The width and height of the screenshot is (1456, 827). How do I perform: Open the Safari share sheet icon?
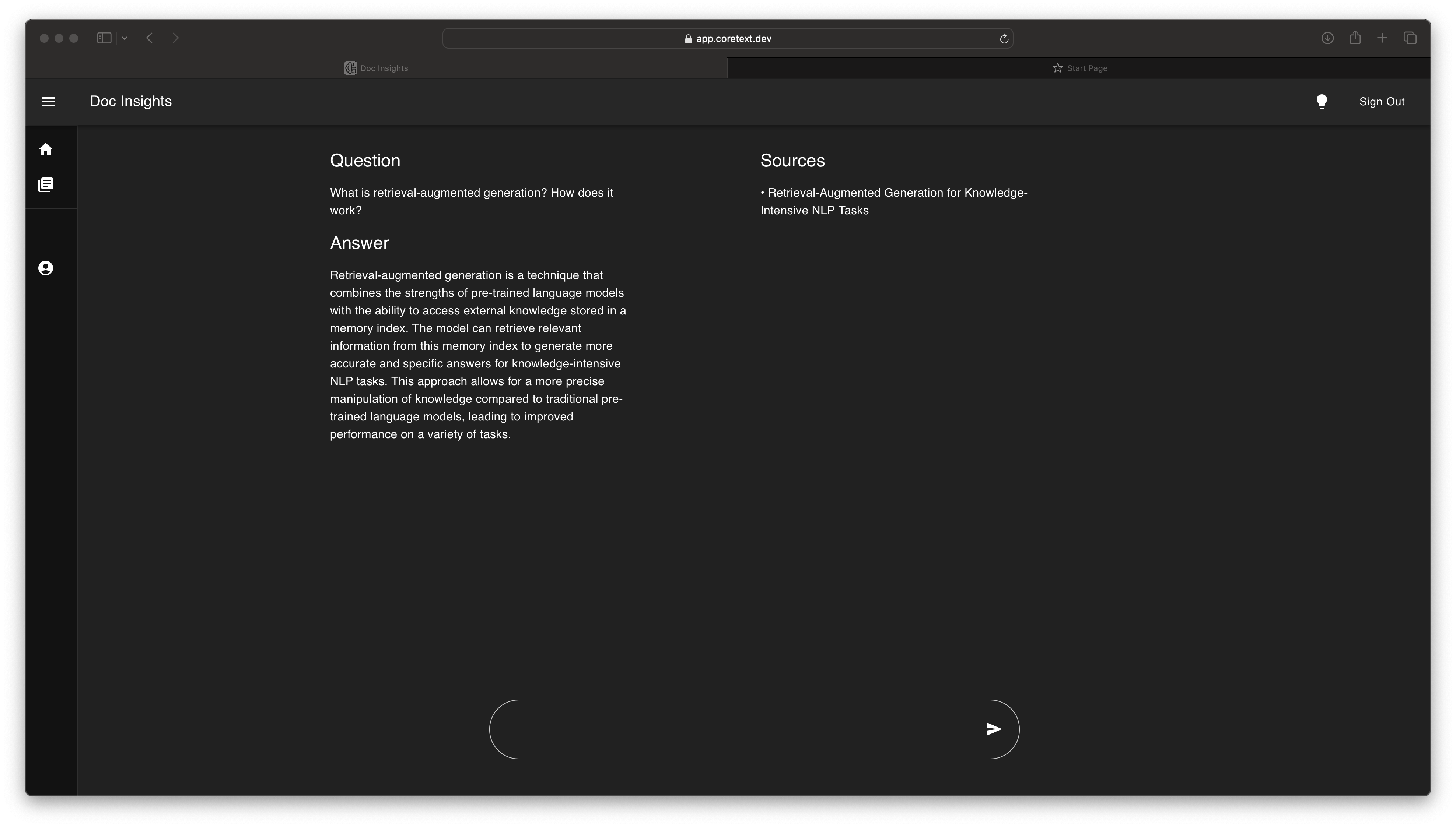1355,38
